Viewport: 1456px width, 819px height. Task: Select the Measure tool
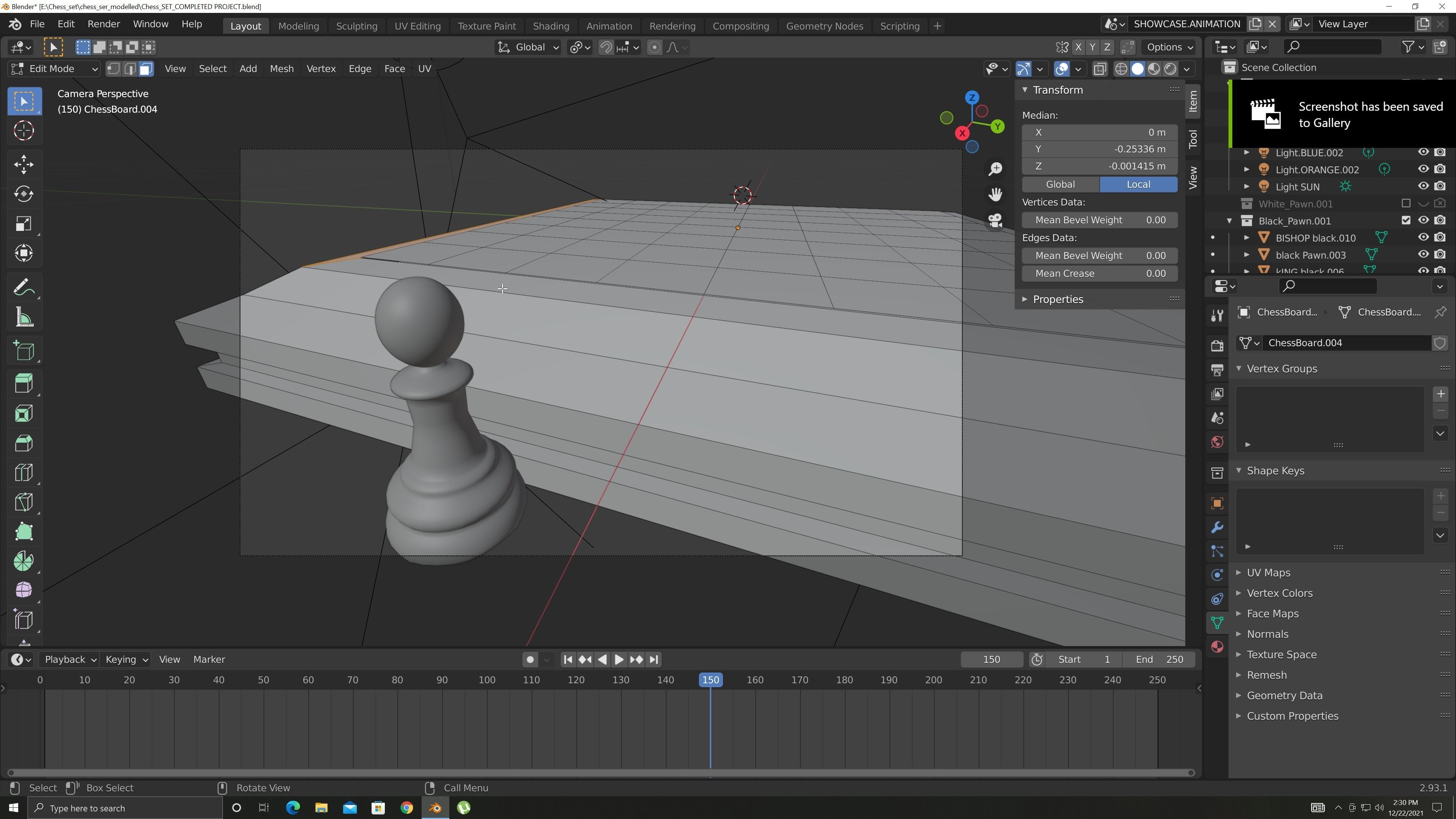[24, 318]
